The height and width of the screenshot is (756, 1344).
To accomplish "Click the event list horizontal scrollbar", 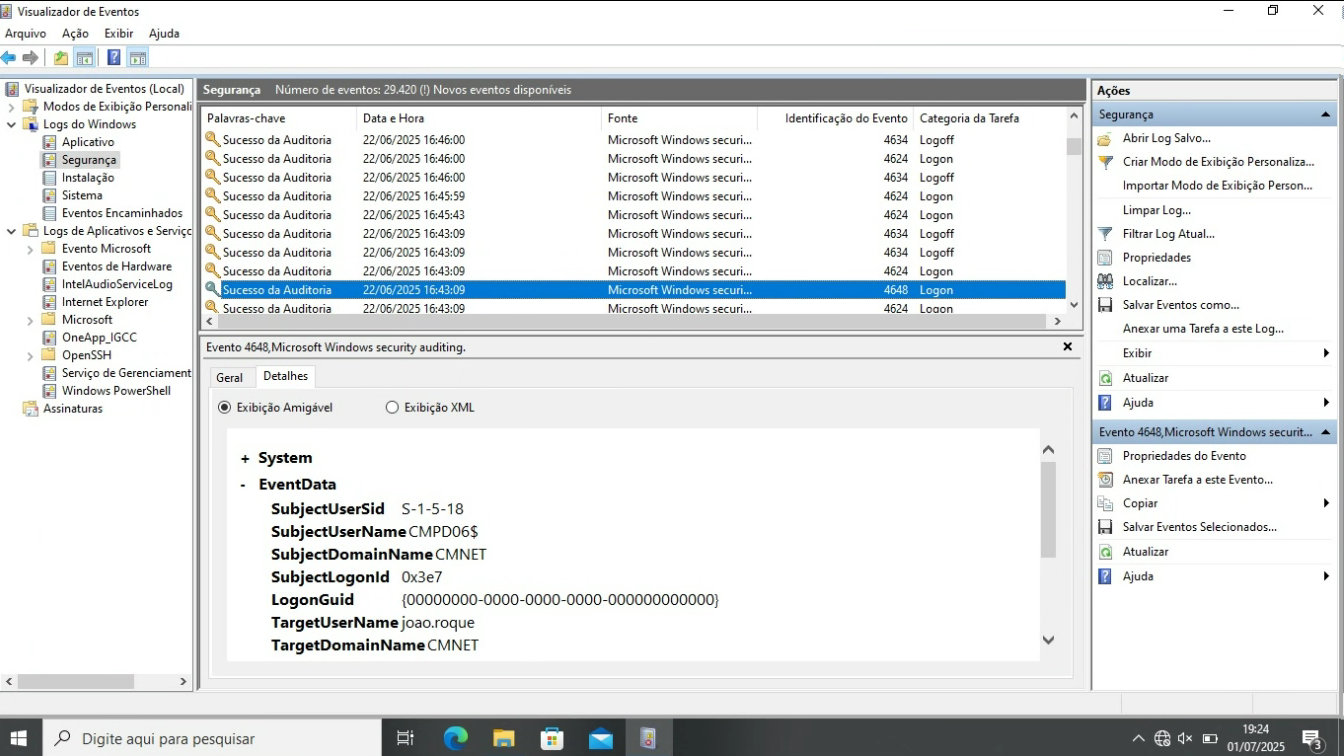I will [630, 321].
